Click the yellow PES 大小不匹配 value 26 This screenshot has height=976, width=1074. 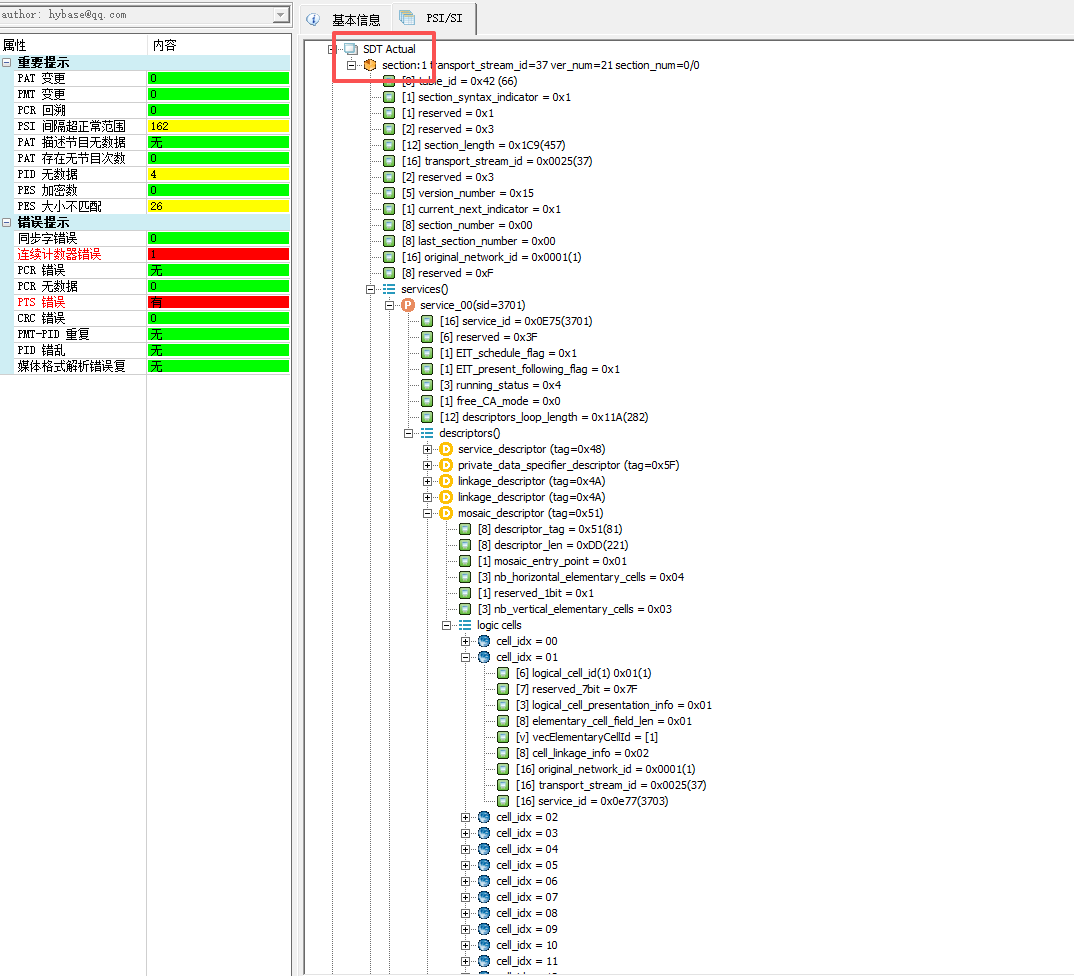click(218, 206)
